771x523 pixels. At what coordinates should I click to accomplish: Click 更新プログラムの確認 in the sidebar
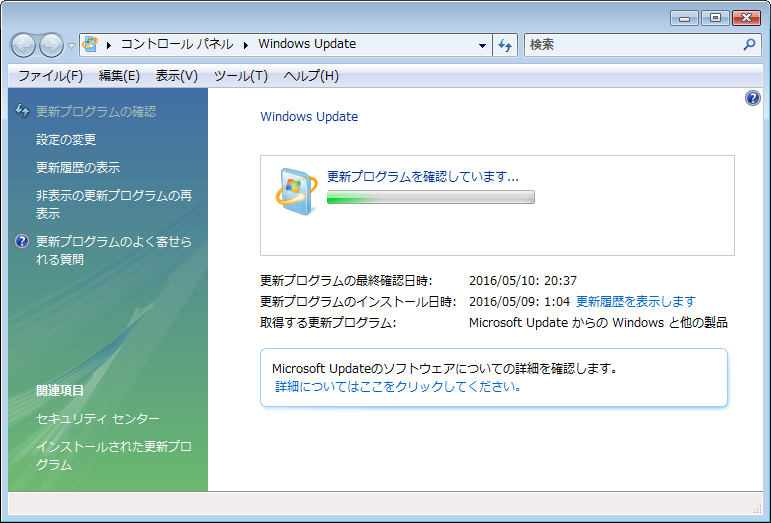[96, 112]
